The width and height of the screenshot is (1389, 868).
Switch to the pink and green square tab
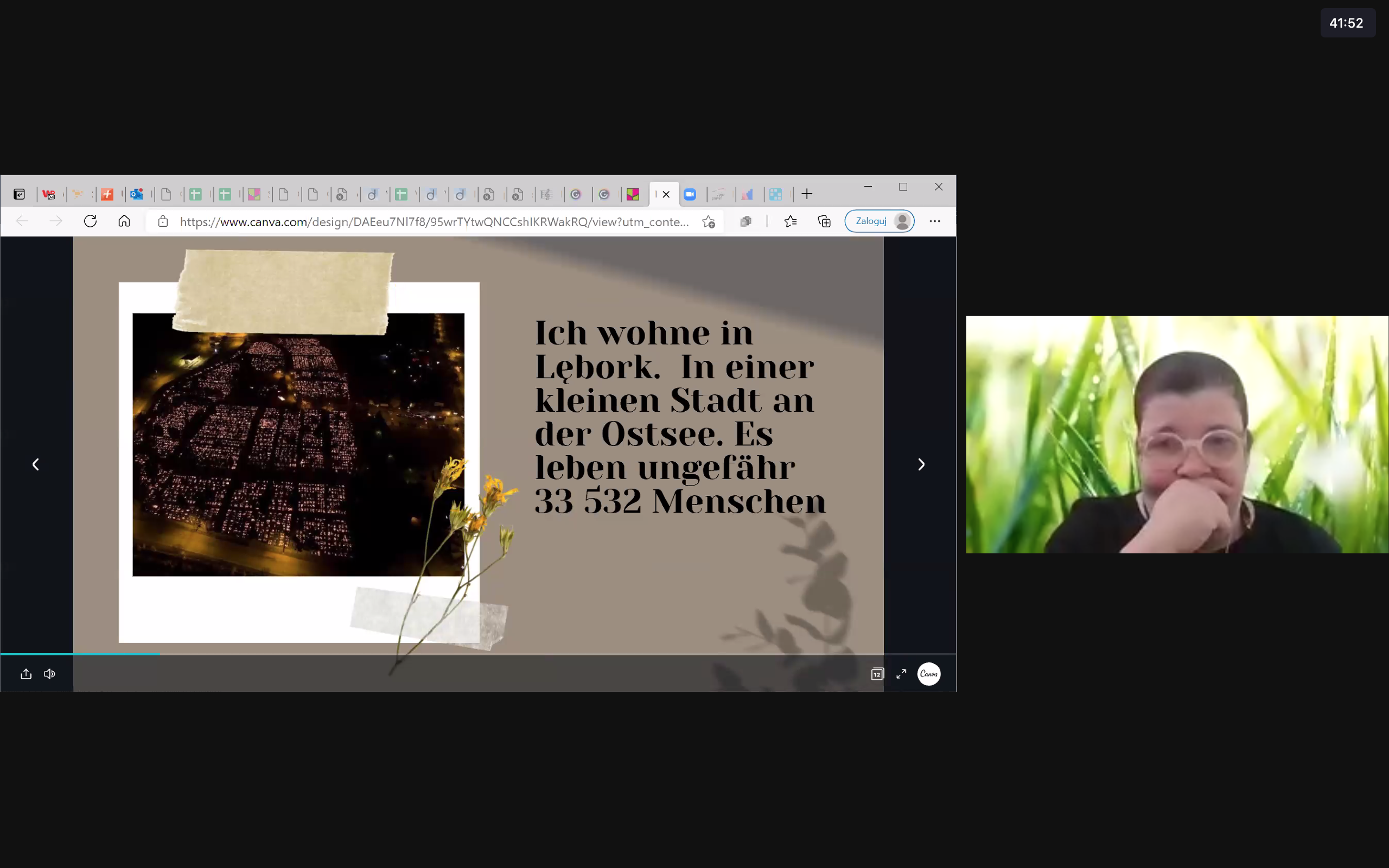click(x=633, y=195)
